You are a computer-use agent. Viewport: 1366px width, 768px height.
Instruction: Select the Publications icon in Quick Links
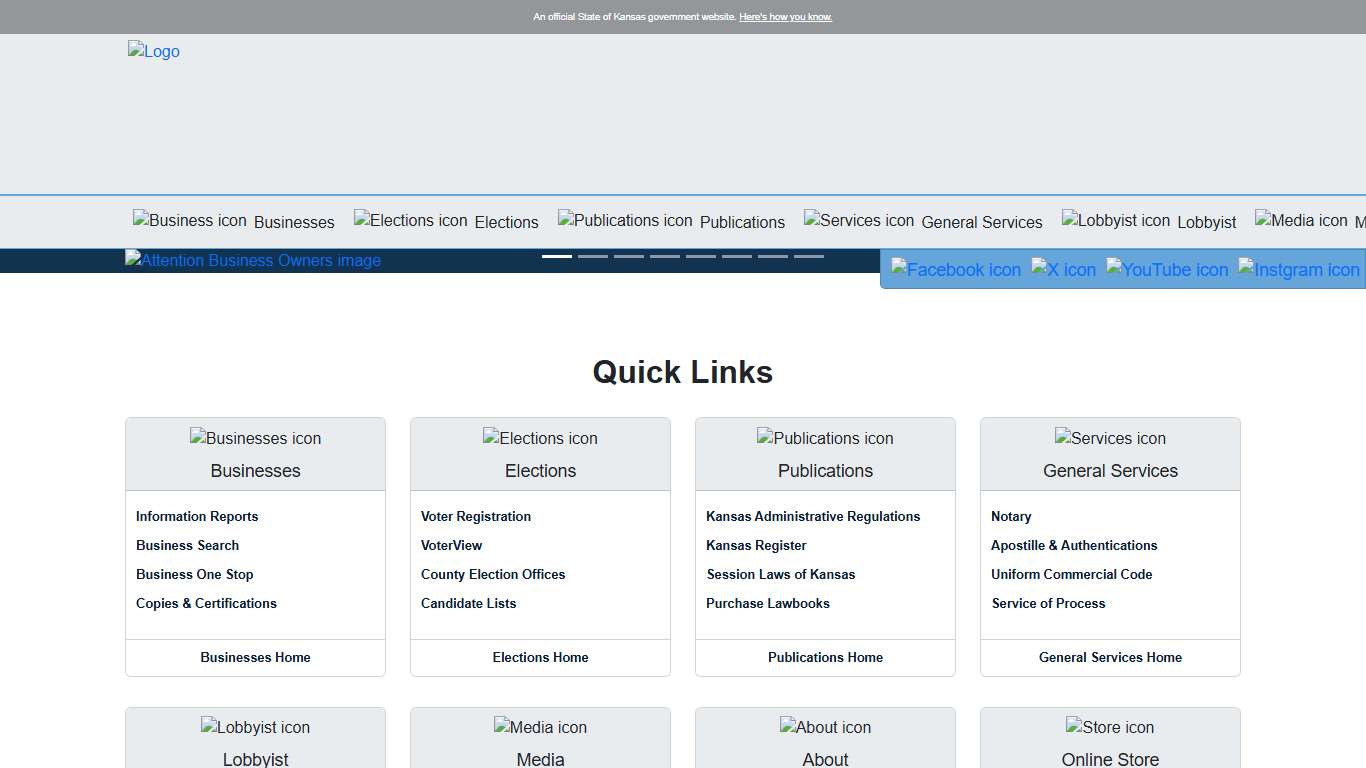click(x=825, y=438)
